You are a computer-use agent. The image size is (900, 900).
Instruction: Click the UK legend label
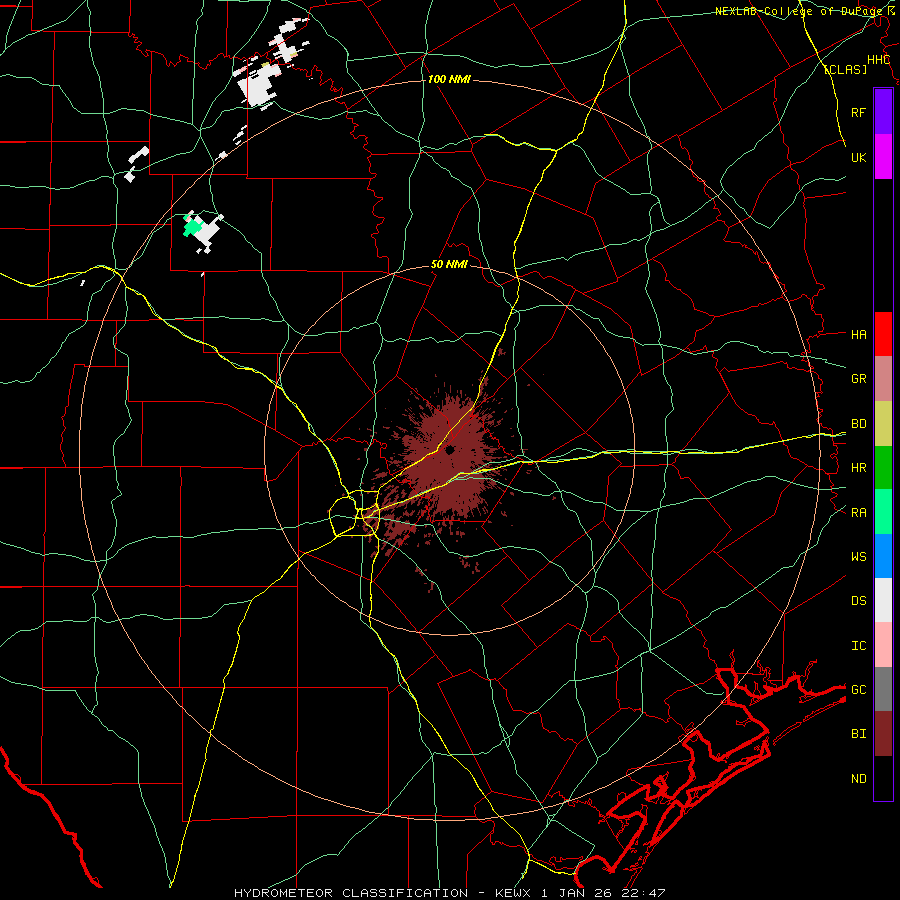(x=859, y=157)
